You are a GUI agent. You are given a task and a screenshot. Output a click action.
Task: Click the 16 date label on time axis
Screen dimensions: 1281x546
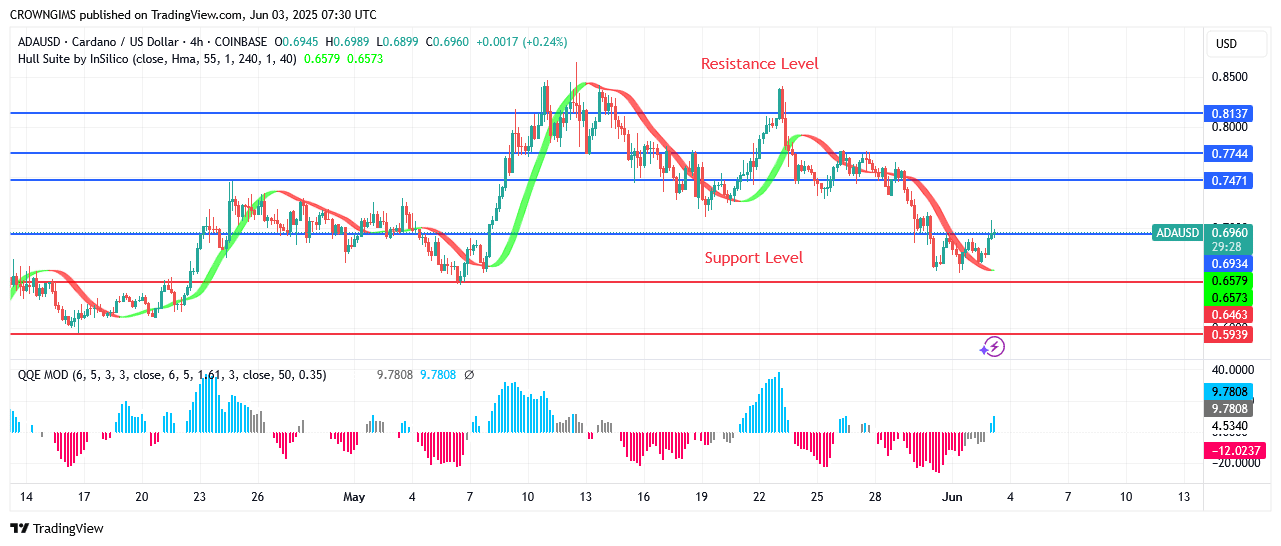coord(643,497)
